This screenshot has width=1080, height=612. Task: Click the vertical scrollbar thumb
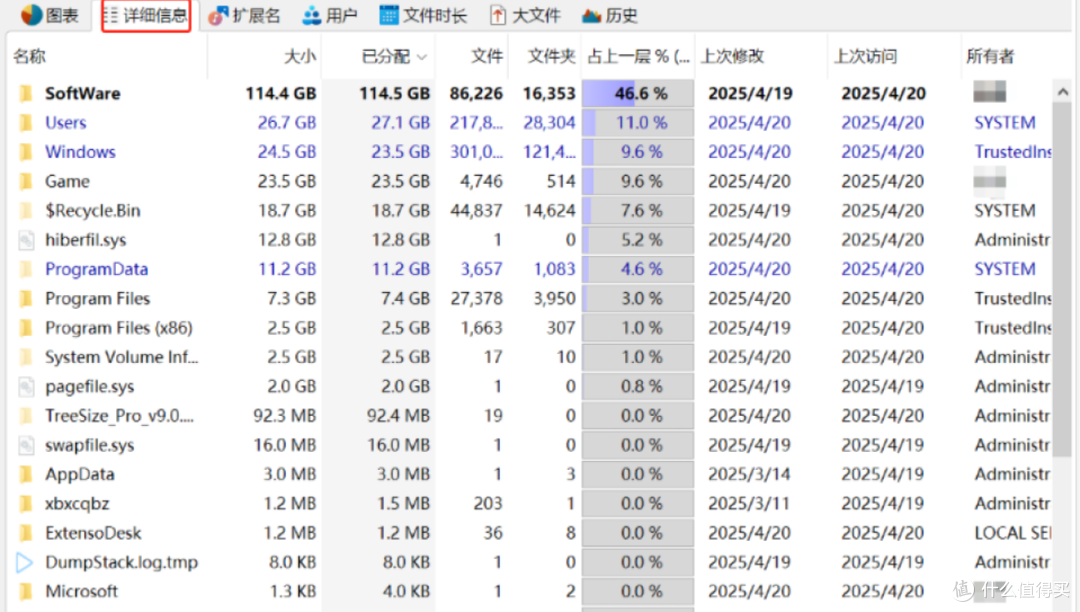click(x=1062, y=279)
